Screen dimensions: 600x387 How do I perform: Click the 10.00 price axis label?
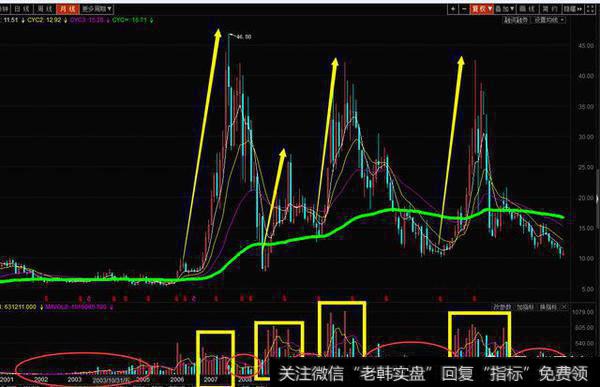586,259
